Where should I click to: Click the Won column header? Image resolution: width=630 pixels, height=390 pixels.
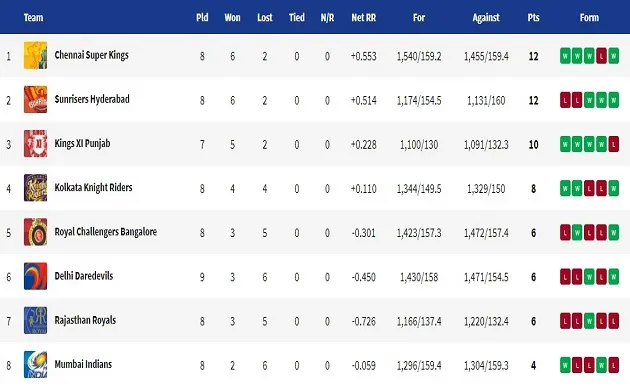(232, 18)
